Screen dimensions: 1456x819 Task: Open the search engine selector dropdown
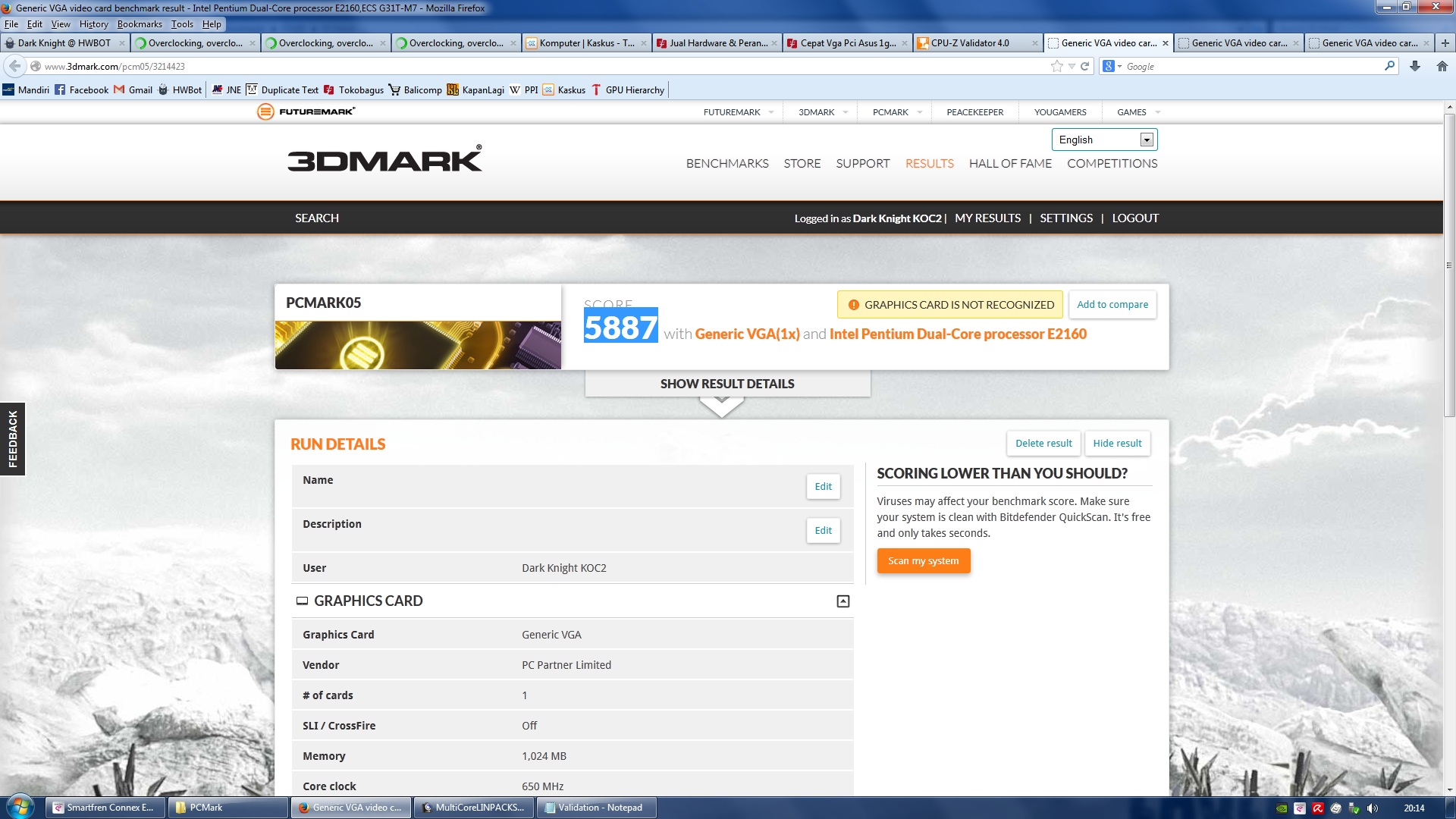[x=1112, y=66]
